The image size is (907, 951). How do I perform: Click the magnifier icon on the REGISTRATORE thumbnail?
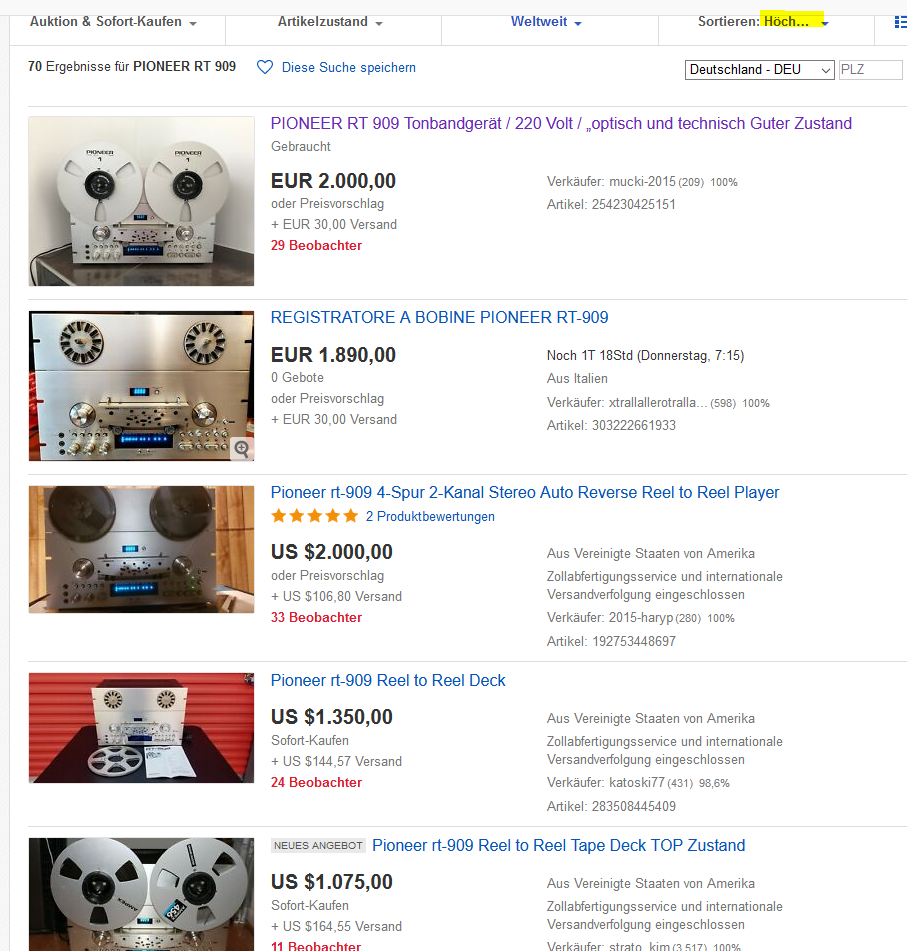[x=242, y=449]
